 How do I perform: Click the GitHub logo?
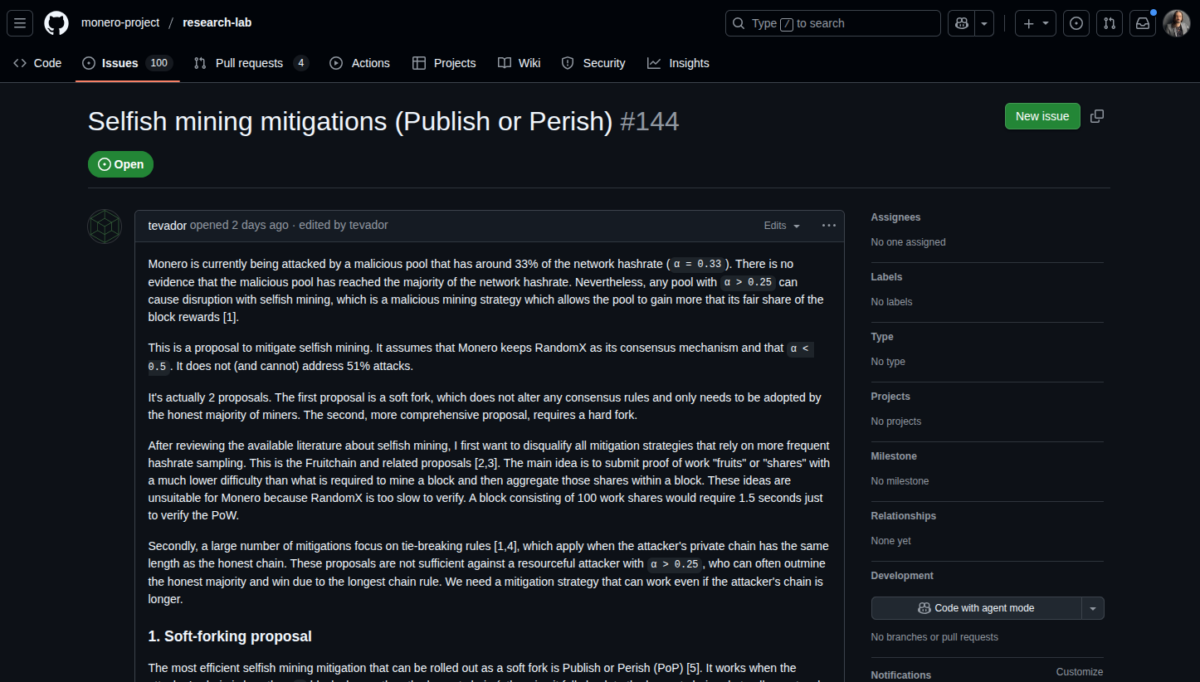point(56,23)
